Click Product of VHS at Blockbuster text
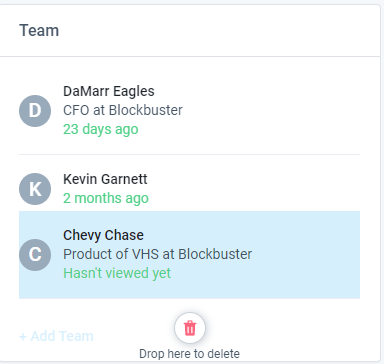This screenshot has width=384, height=364. click(157, 254)
